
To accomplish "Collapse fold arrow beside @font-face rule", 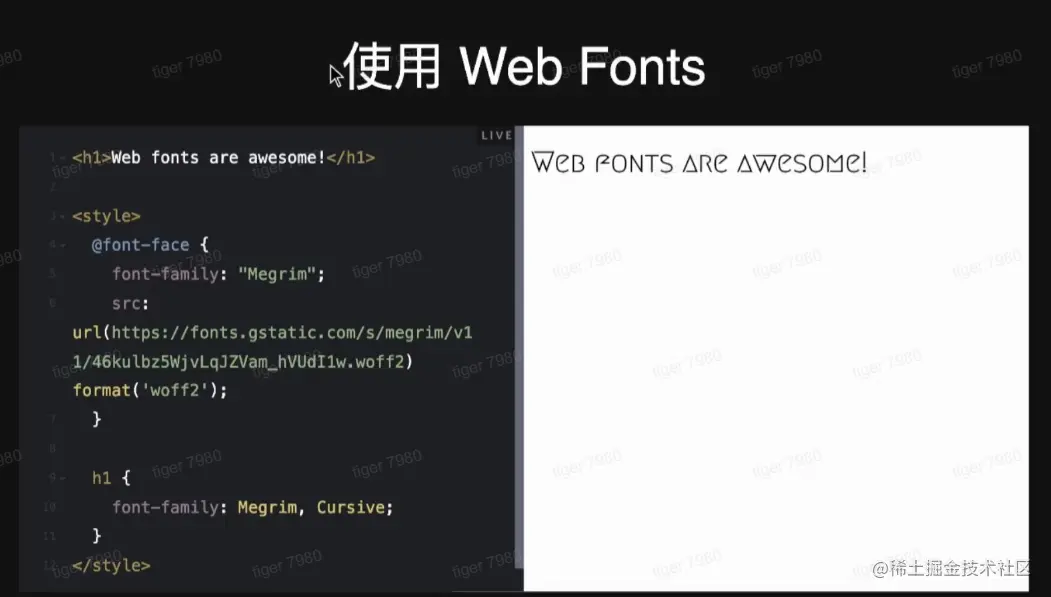I will [x=63, y=246].
